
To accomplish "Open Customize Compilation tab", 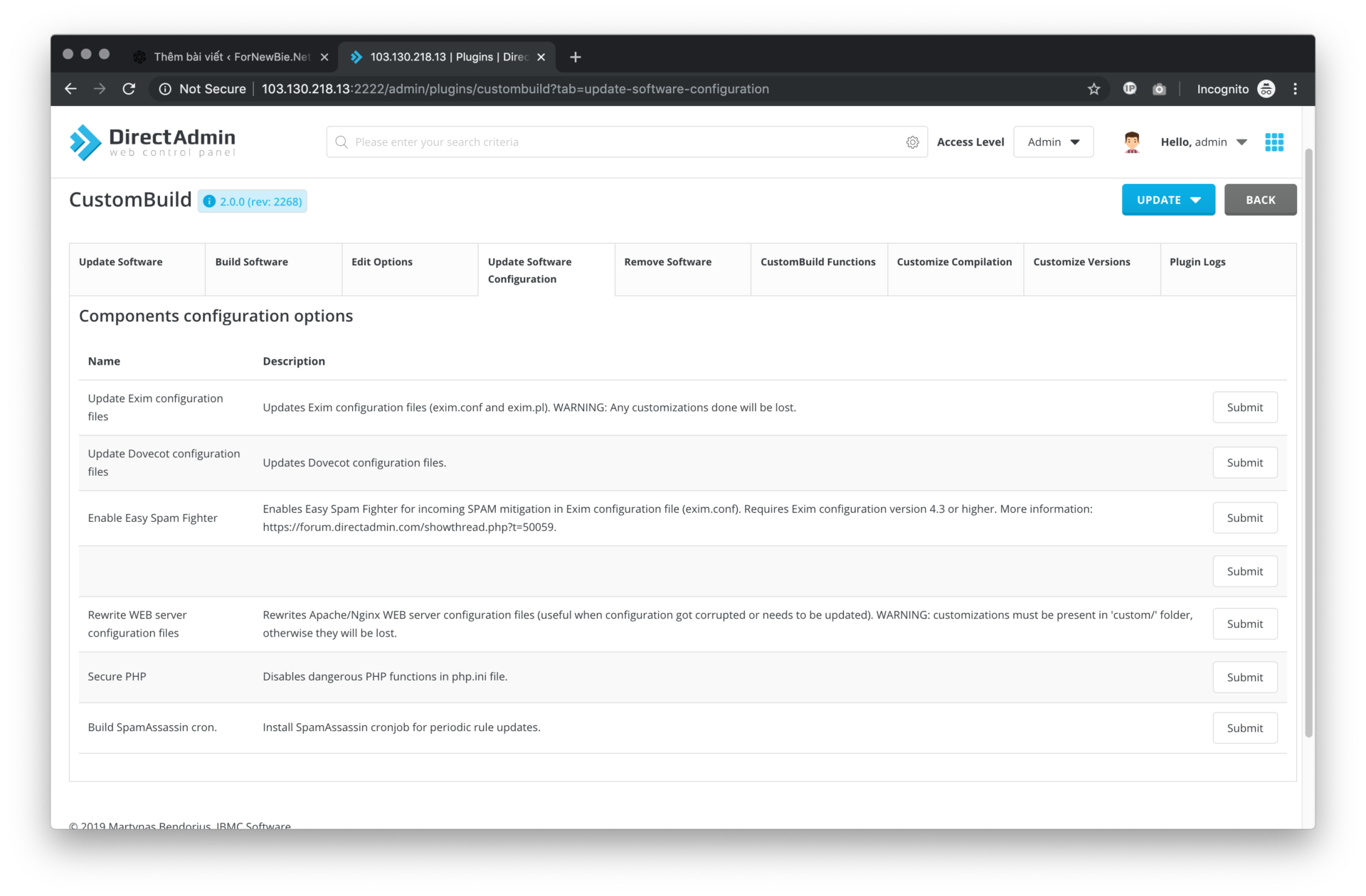I will [x=955, y=270].
